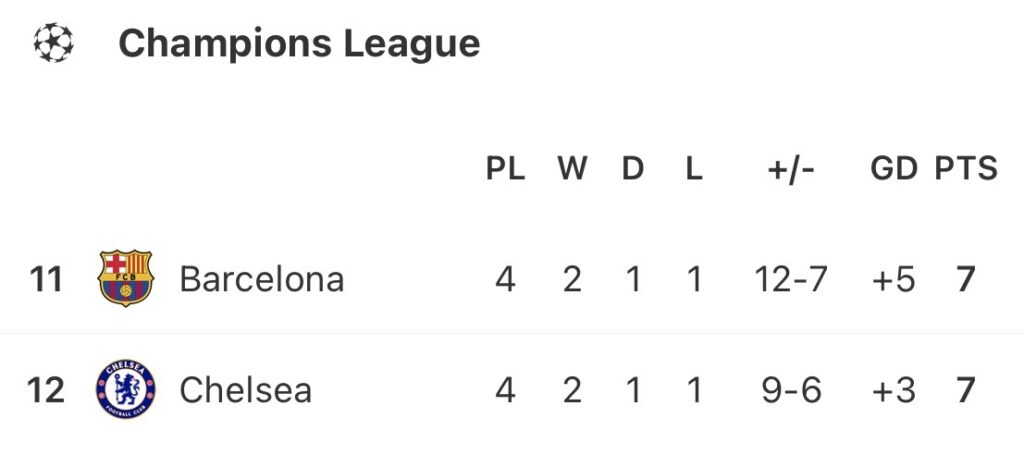The height and width of the screenshot is (455, 1024).
Task: Sort by the L column header
Action: 693,169
